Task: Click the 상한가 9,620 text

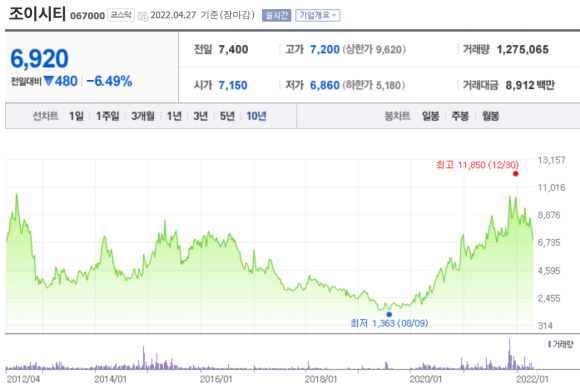Action: pos(374,50)
